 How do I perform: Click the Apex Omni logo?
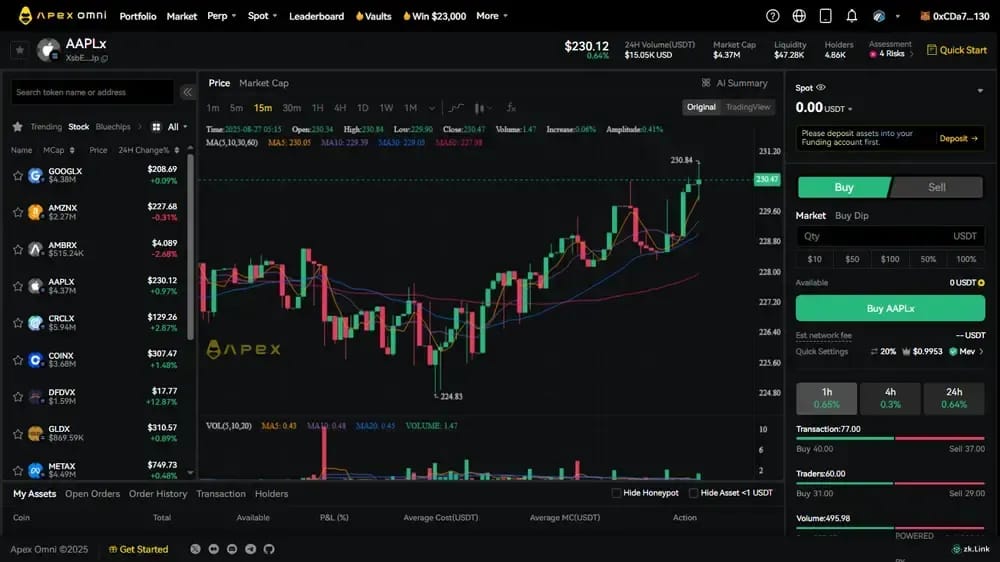(x=62, y=15)
